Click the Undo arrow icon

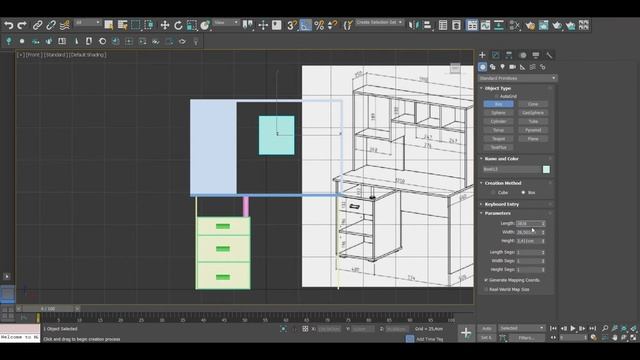tap(8, 25)
